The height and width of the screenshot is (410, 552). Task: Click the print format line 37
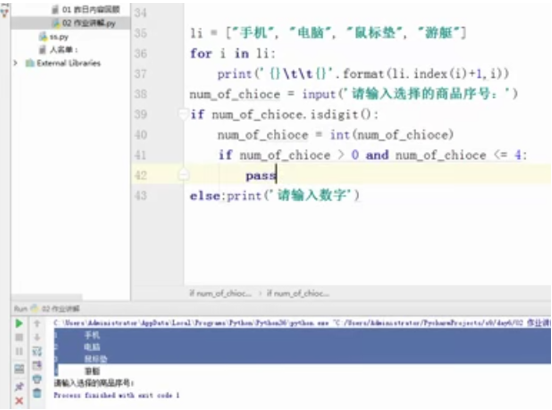(363, 74)
